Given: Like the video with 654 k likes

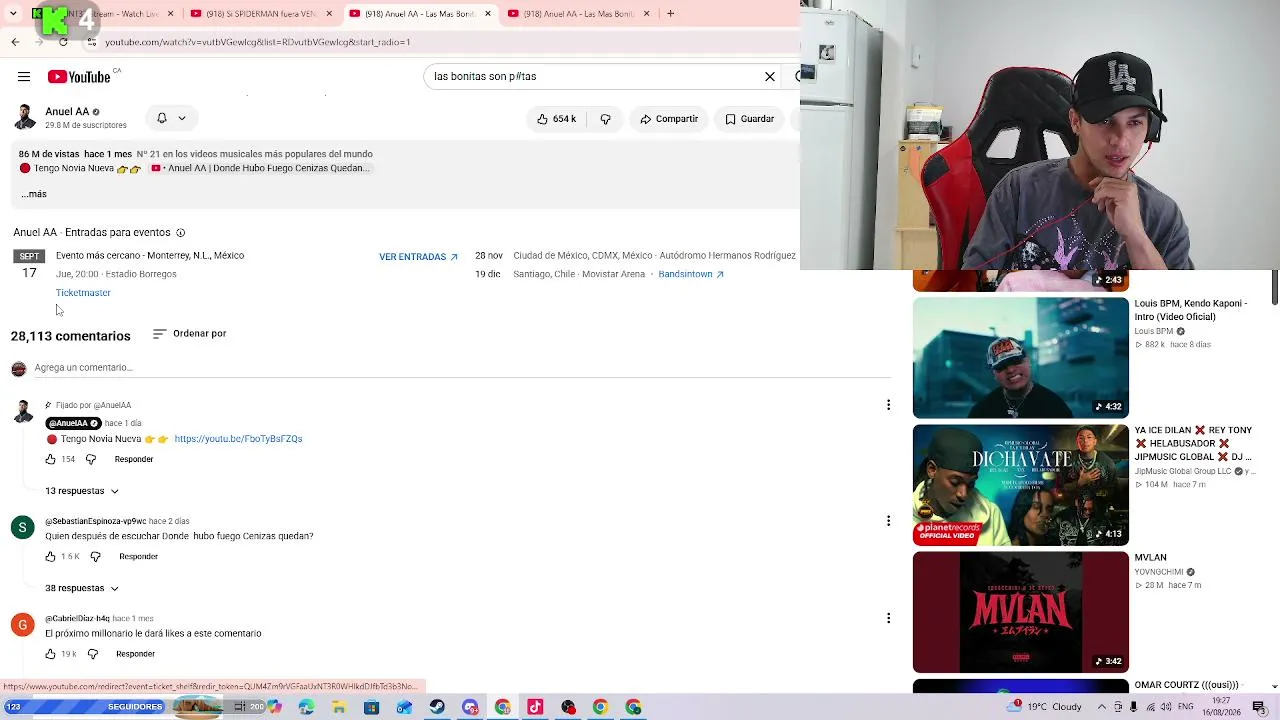Looking at the screenshot, I should (556, 119).
